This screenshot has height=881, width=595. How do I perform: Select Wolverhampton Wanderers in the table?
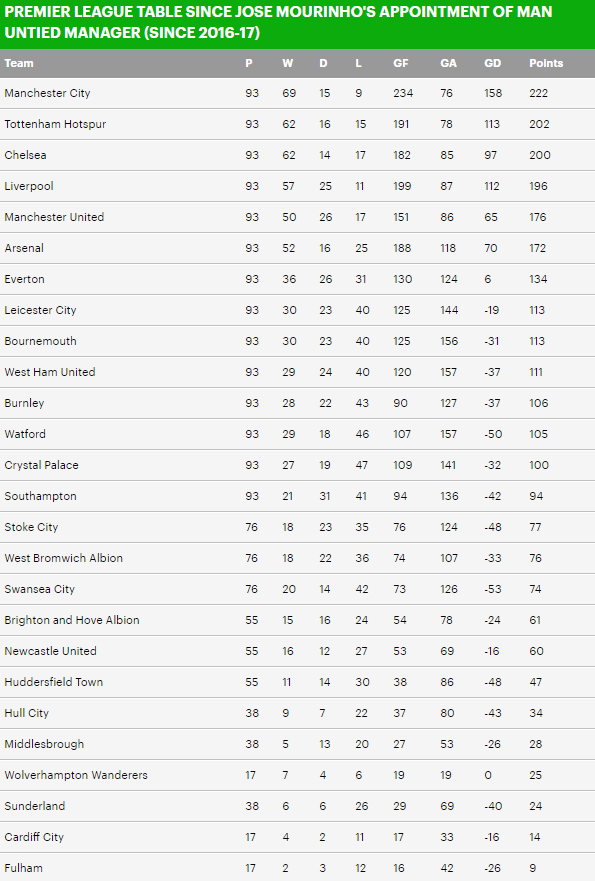(76, 775)
